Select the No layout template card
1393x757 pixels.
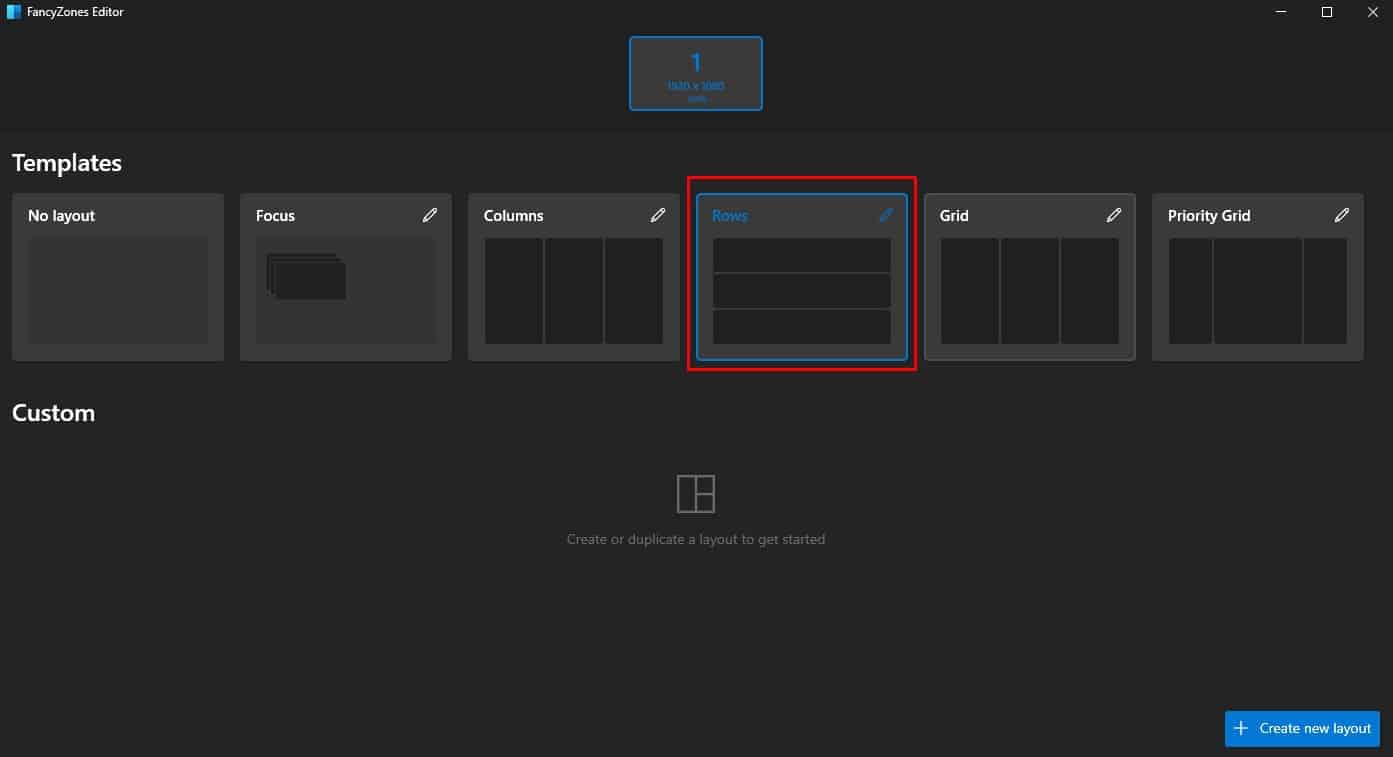(x=118, y=277)
